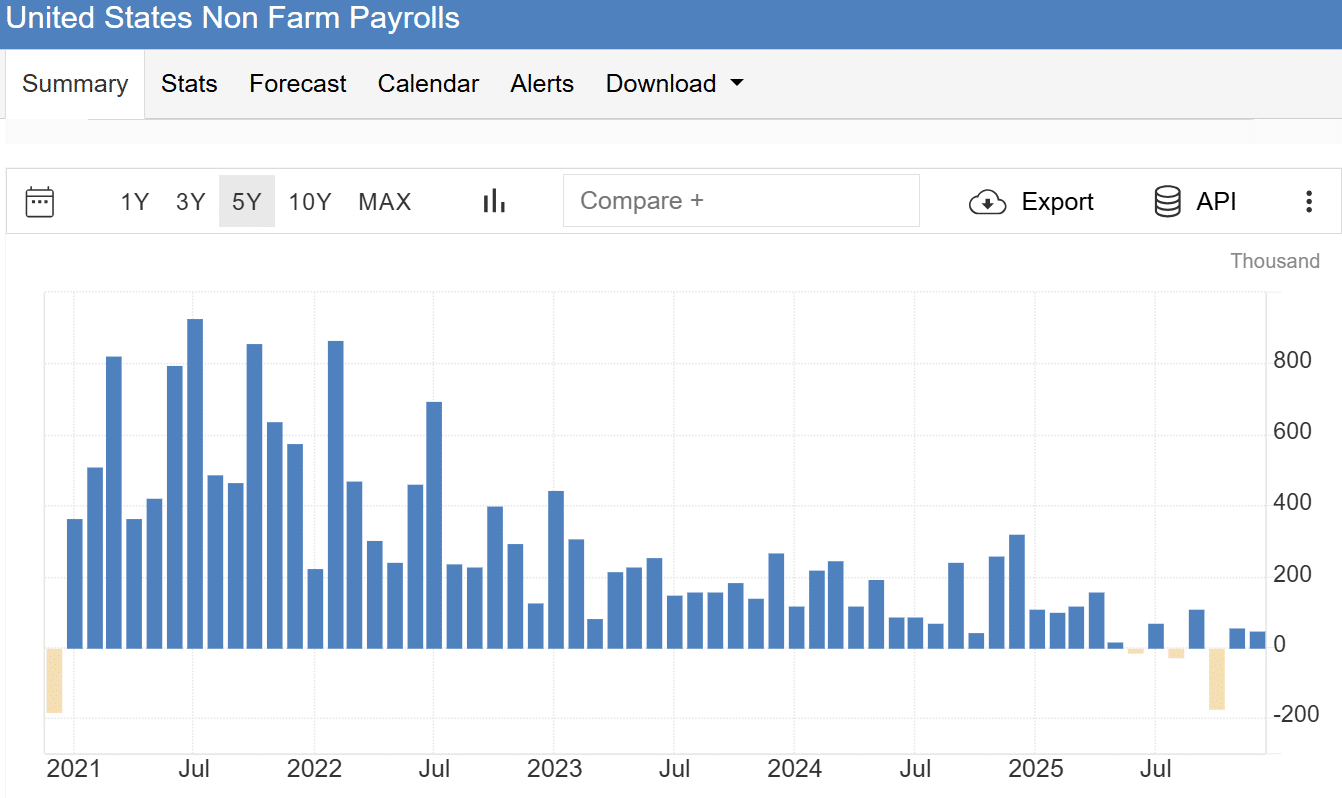Select the 3Y time range

pyautogui.click(x=190, y=202)
